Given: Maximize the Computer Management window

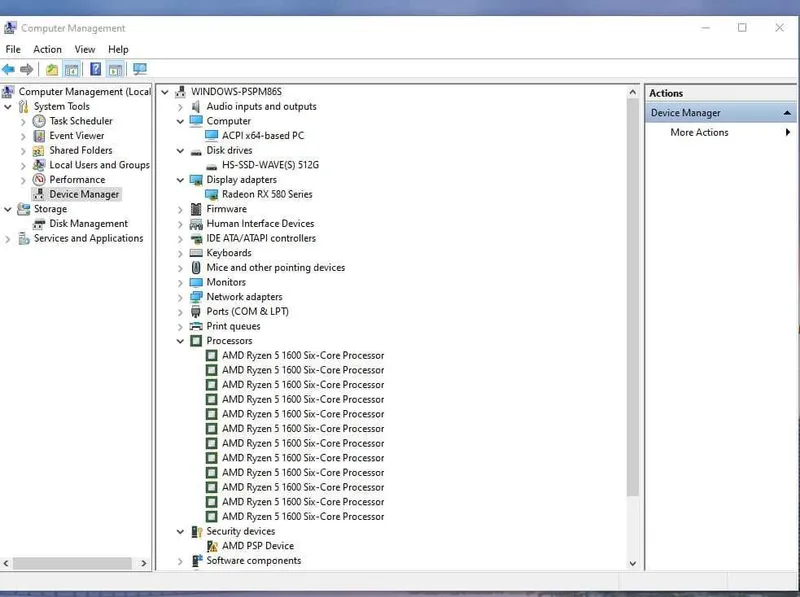Looking at the screenshot, I should point(742,28).
